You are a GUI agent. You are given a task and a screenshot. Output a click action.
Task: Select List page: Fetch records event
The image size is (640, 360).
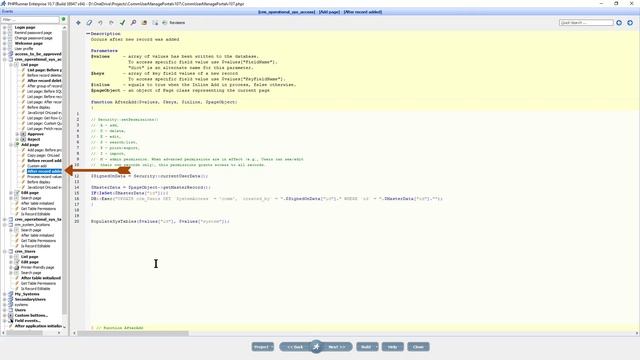[x=44, y=129]
